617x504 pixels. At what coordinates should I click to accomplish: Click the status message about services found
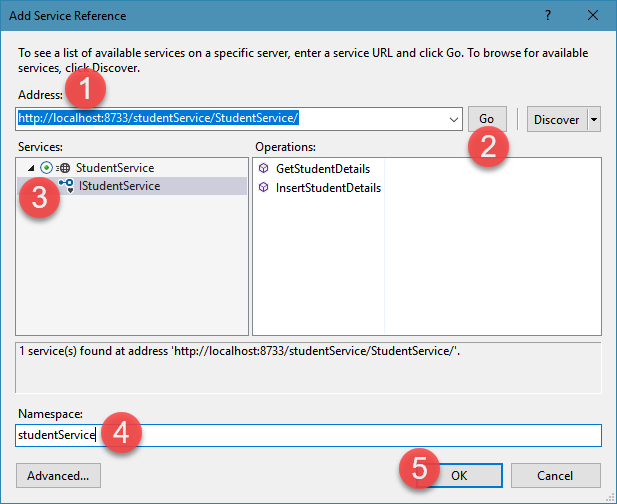coord(239,351)
